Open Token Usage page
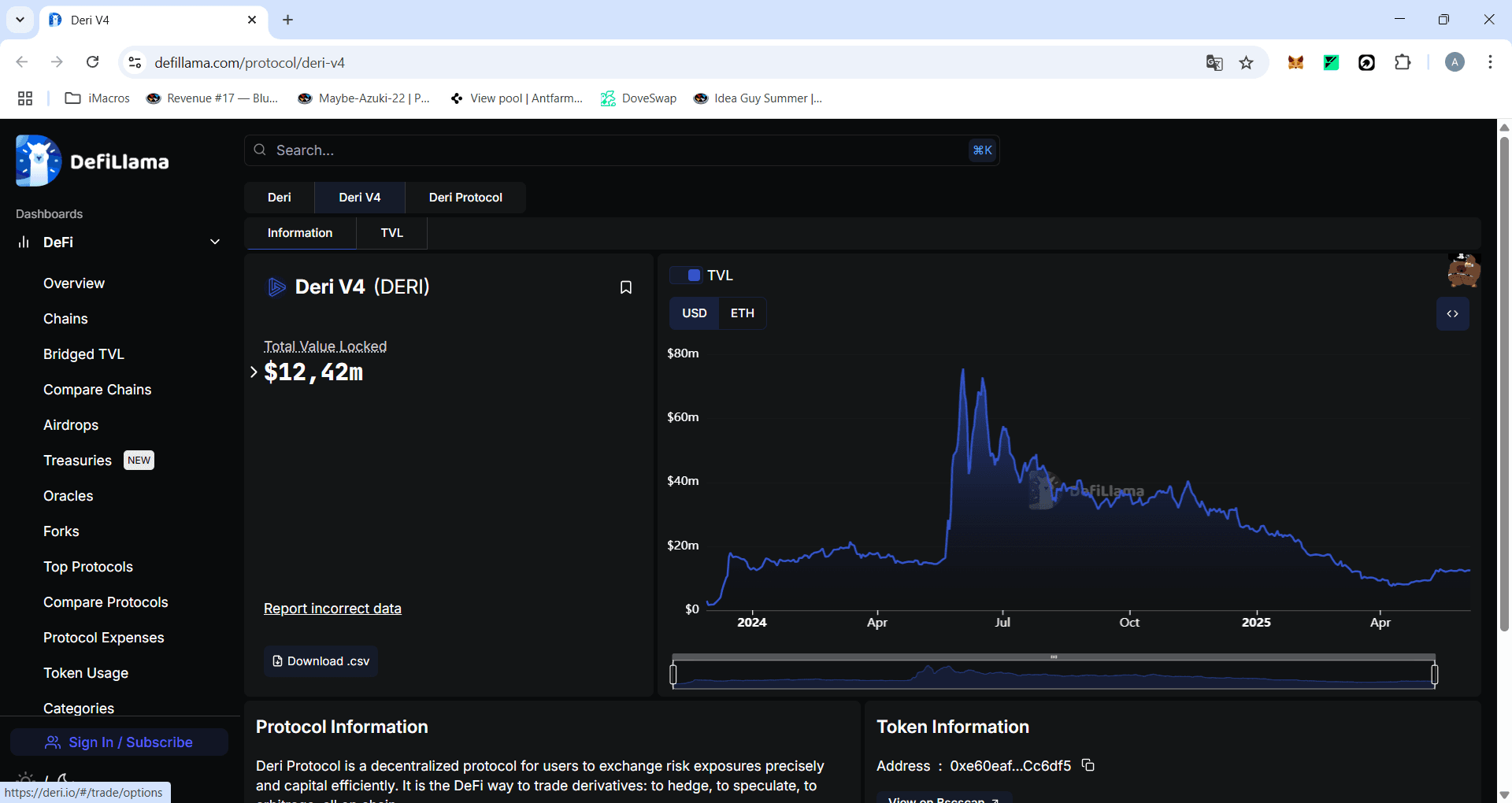 point(86,673)
